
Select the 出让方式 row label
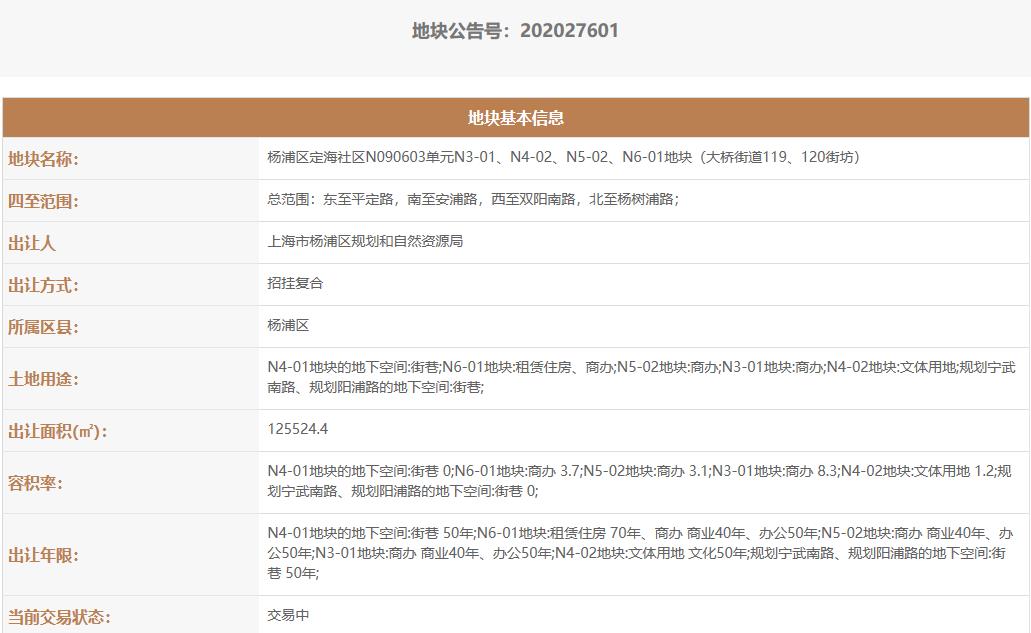43,285
